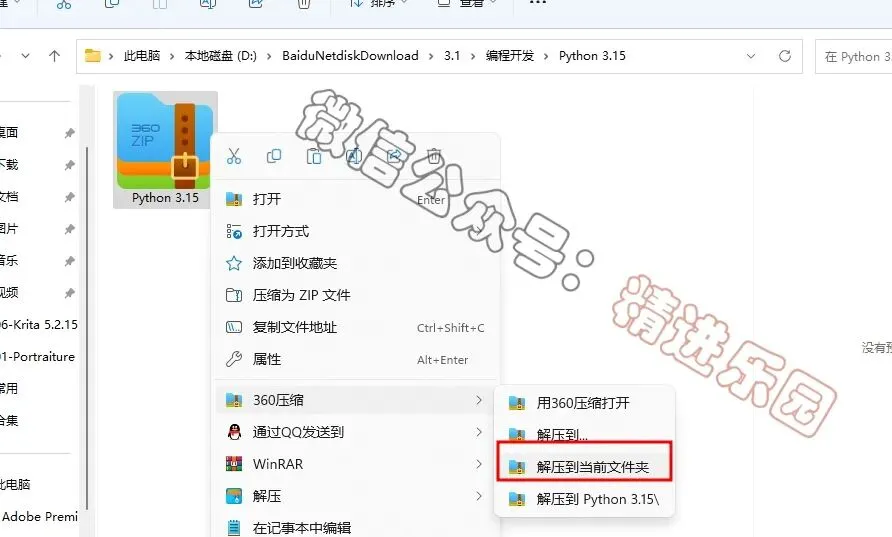Viewport: 892px width, 537px height.
Task: Choose 打开方式 menu entry
Action: [356, 231]
